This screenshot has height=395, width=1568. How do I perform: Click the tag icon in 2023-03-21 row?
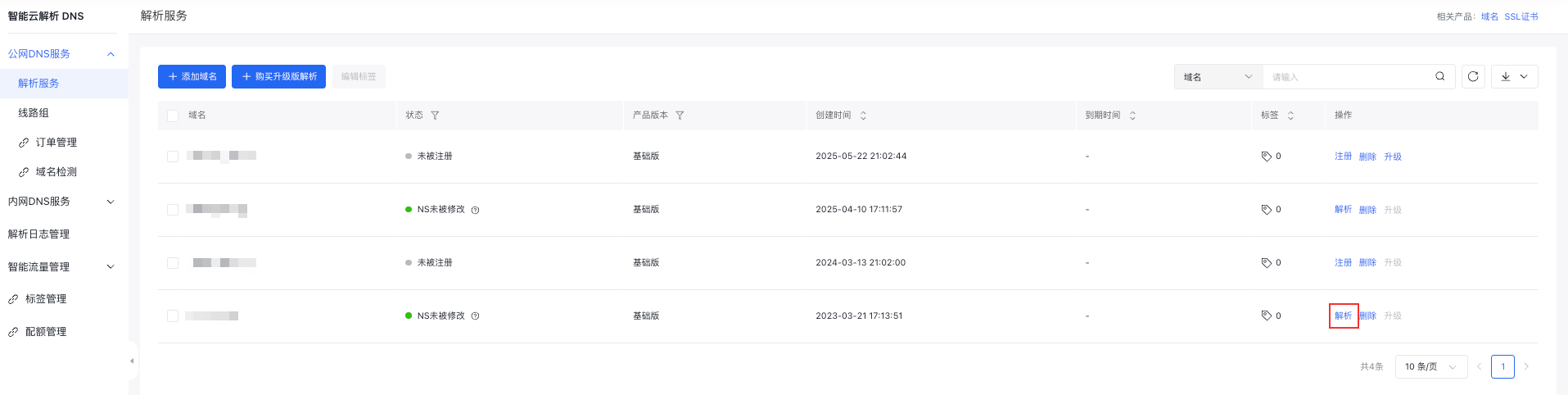click(x=1266, y=316)
